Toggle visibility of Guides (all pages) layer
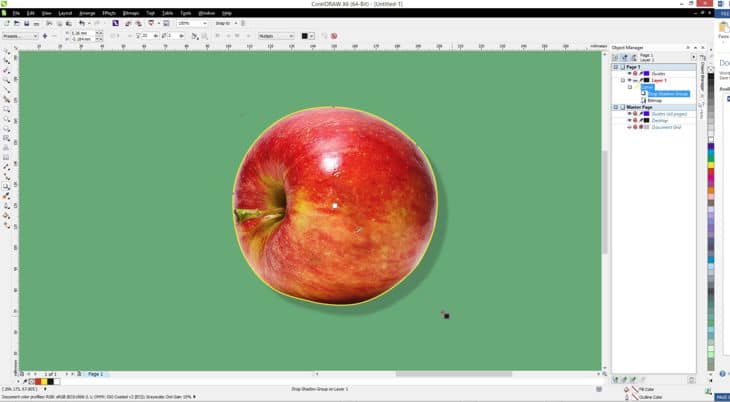This screenshot has height=402, width=730. 629,114
